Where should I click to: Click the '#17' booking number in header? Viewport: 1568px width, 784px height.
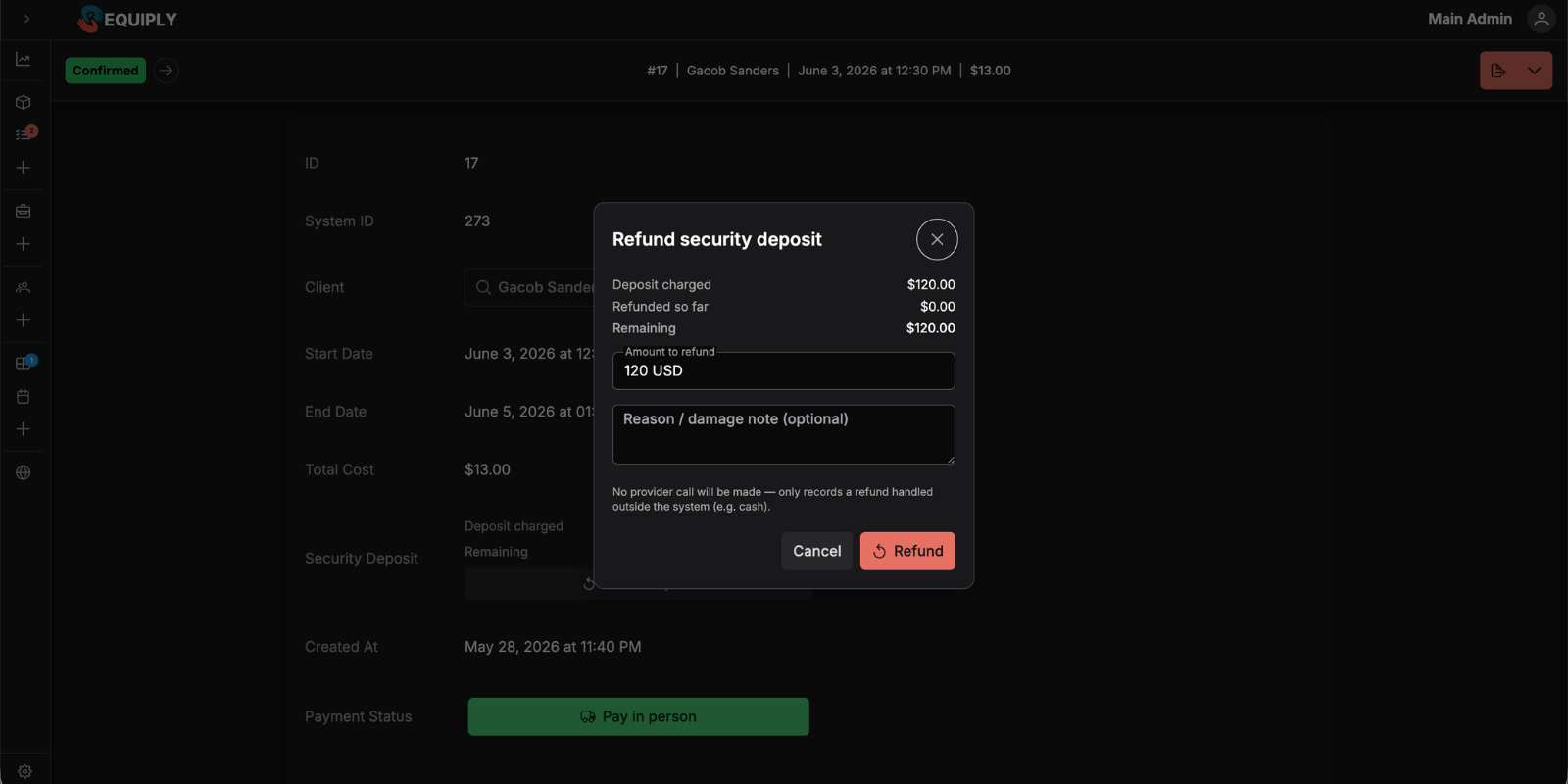(658, 71)
